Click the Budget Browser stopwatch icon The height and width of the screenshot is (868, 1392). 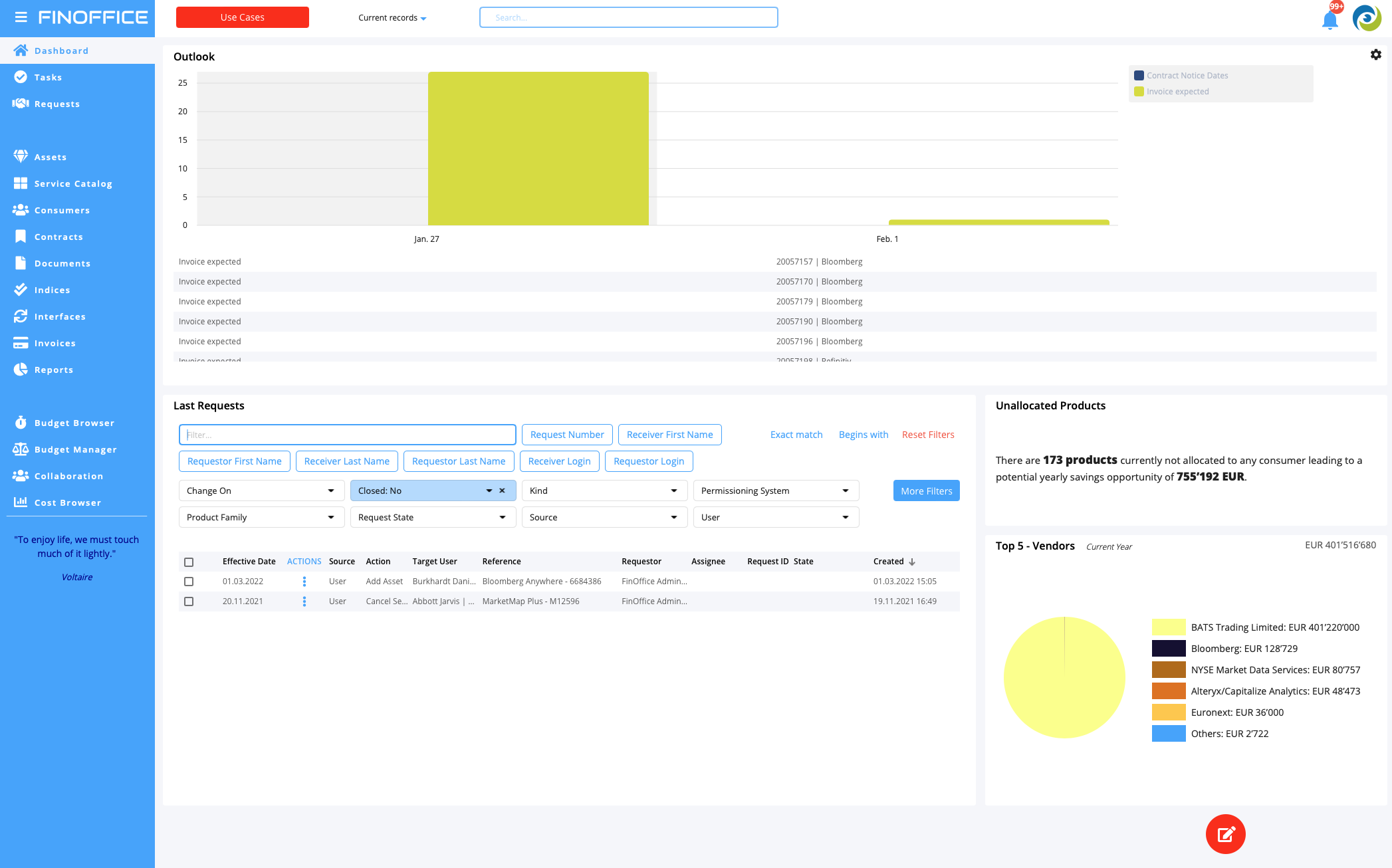21,423
